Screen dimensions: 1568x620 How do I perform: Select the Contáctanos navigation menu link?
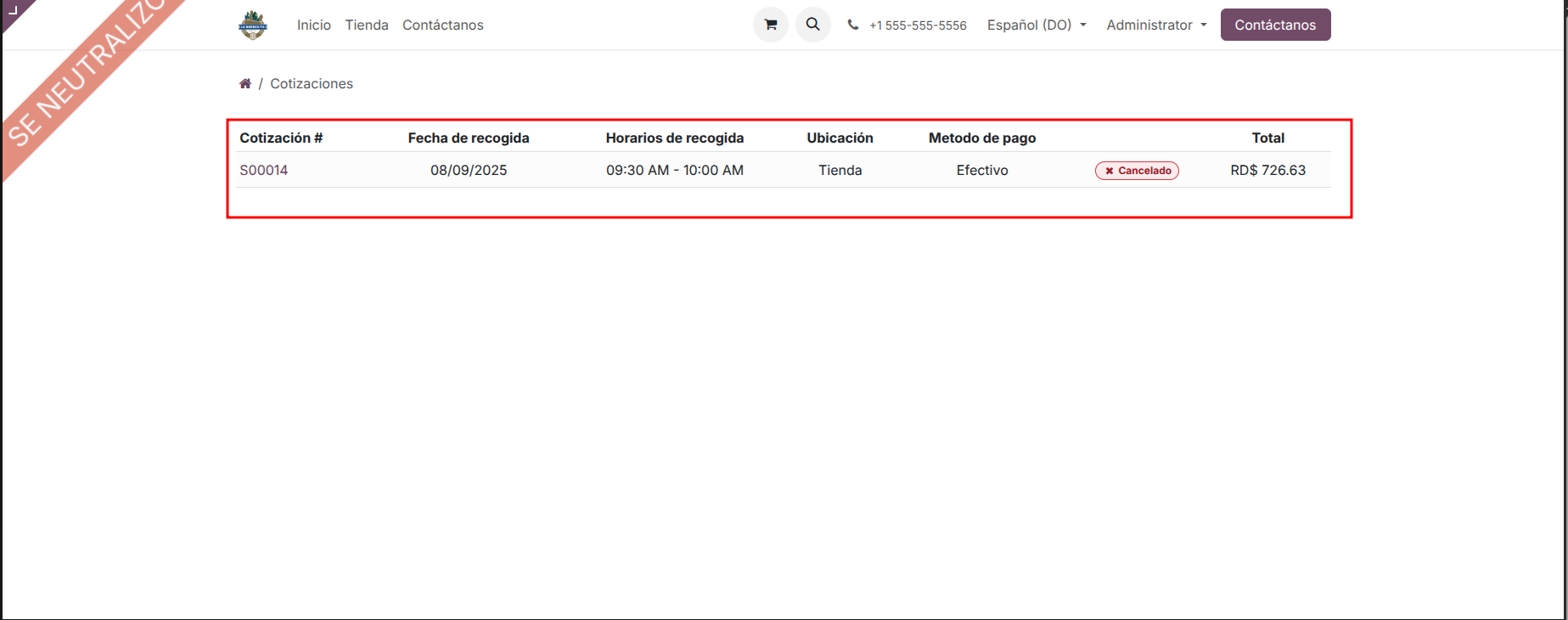coord(443,25)
